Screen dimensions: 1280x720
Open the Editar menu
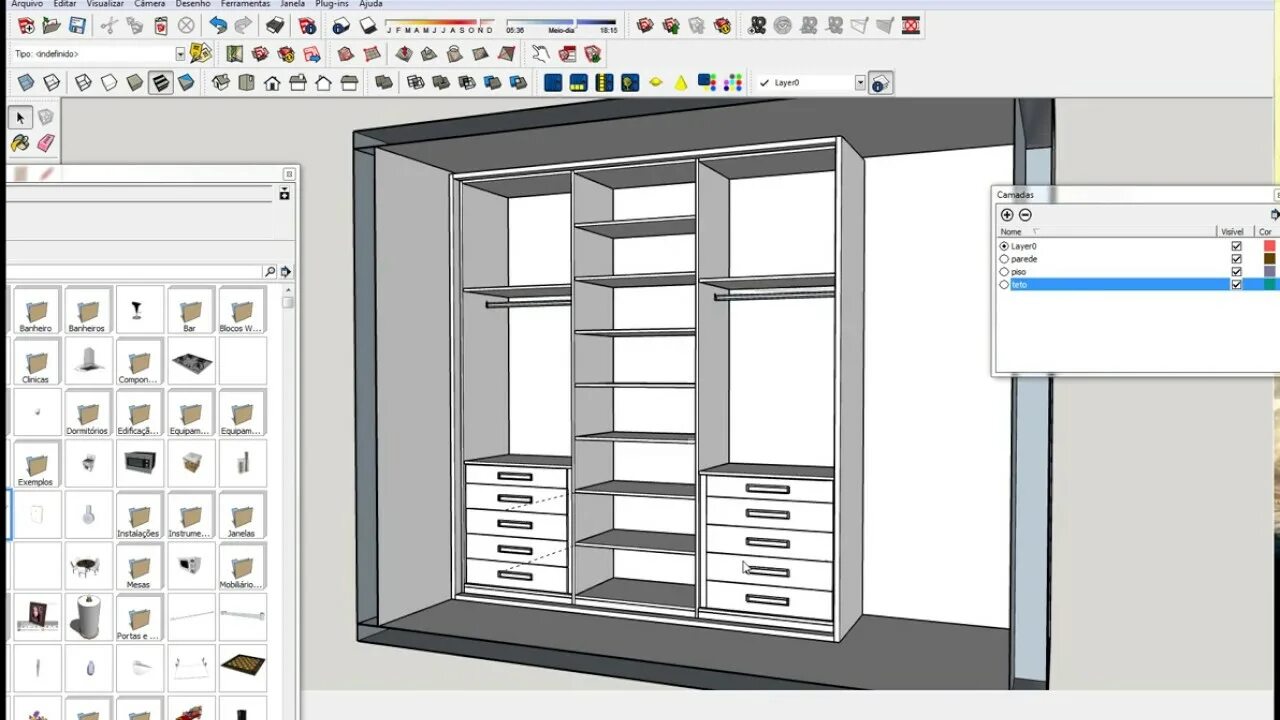[65, 4]
